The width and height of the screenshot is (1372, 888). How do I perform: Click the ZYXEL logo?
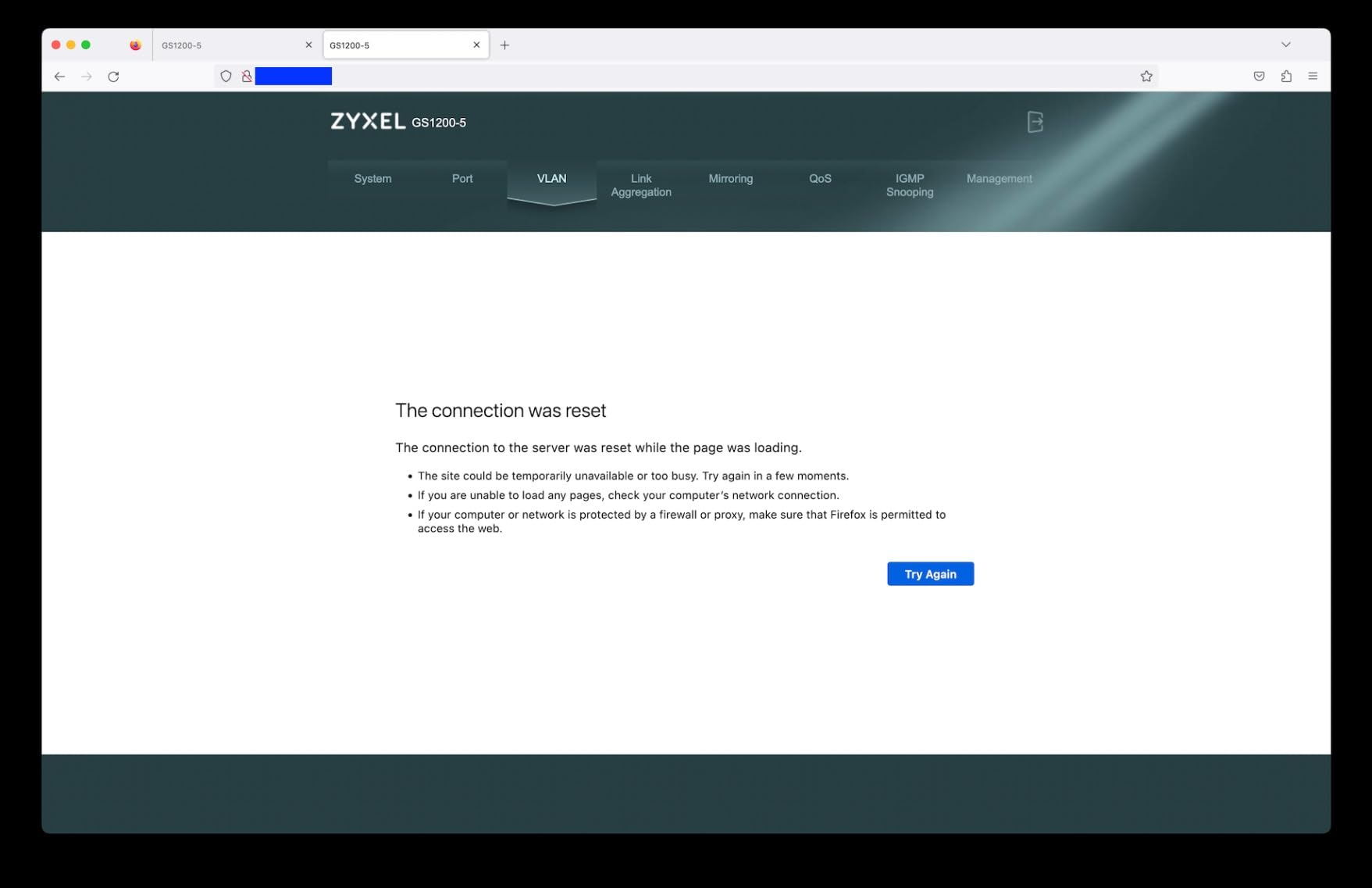pyautogui.click(x=368, y=121)
